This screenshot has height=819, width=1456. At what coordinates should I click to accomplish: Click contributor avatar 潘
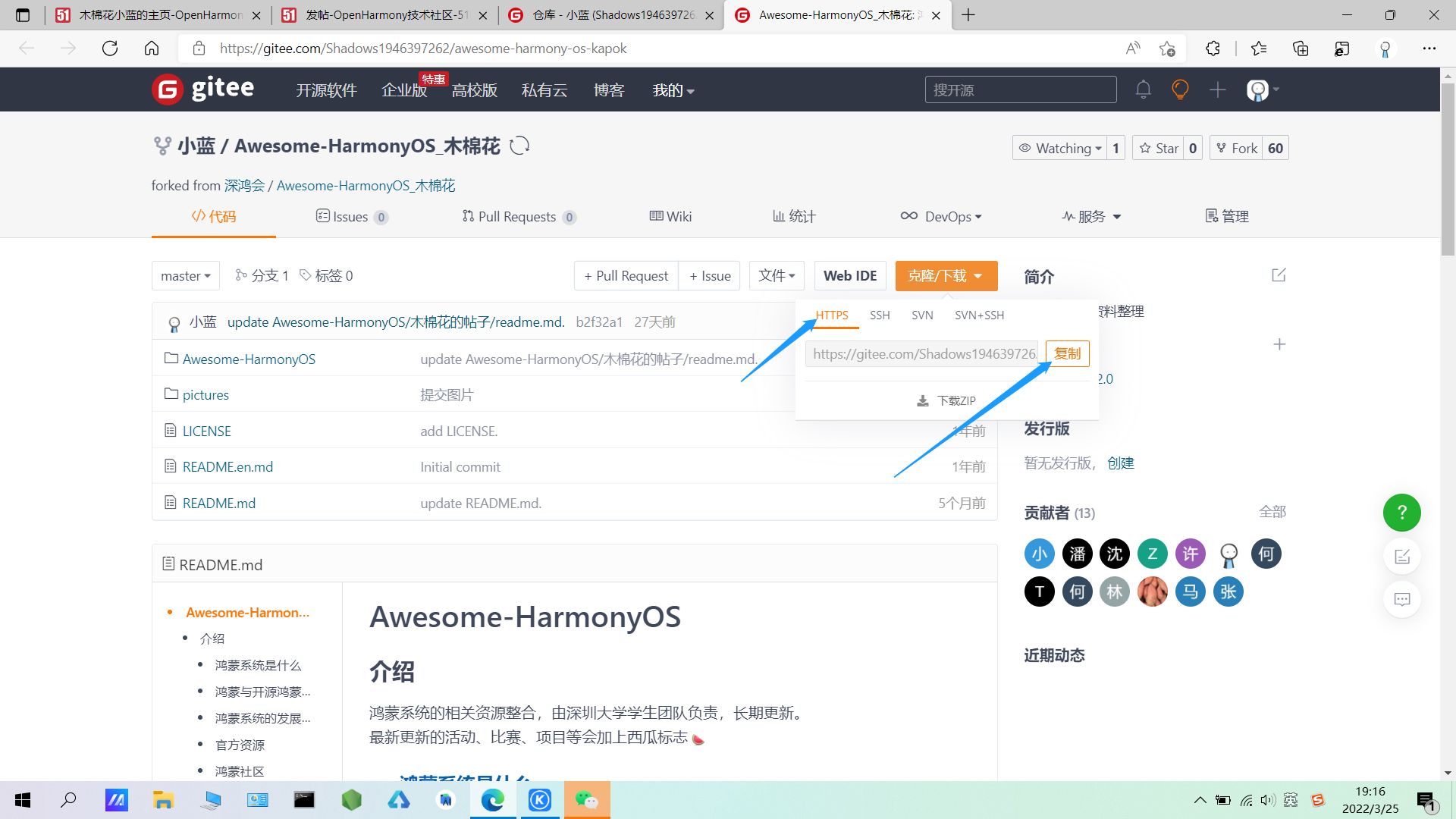point(1077,554)
